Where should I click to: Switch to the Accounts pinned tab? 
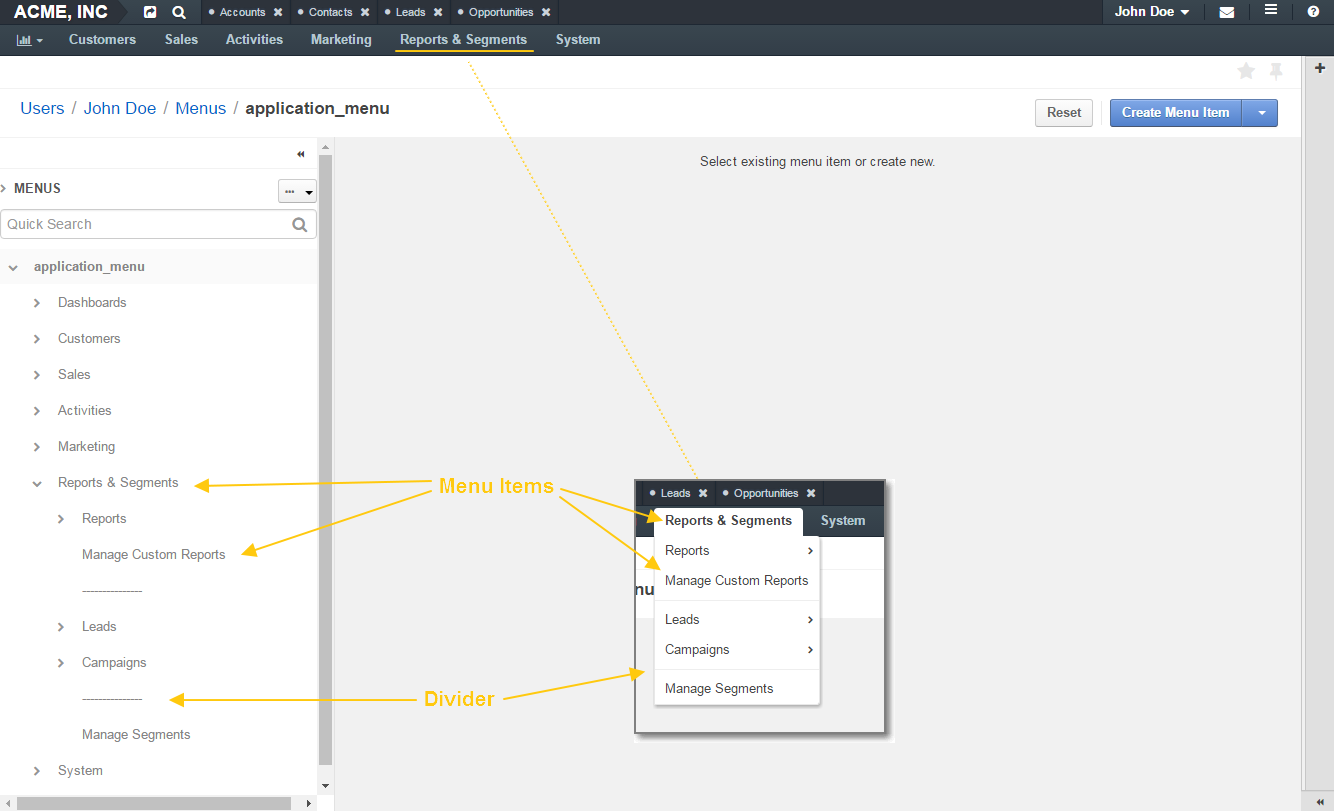coord(242,12)
